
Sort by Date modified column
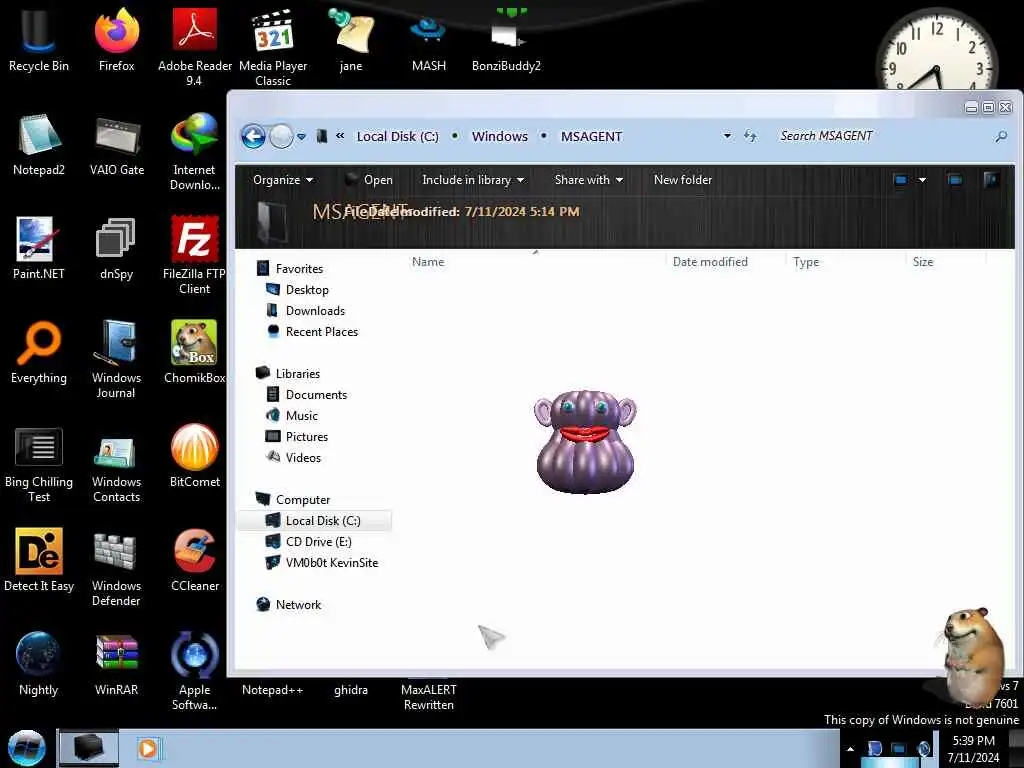click(x=726, y=262)
